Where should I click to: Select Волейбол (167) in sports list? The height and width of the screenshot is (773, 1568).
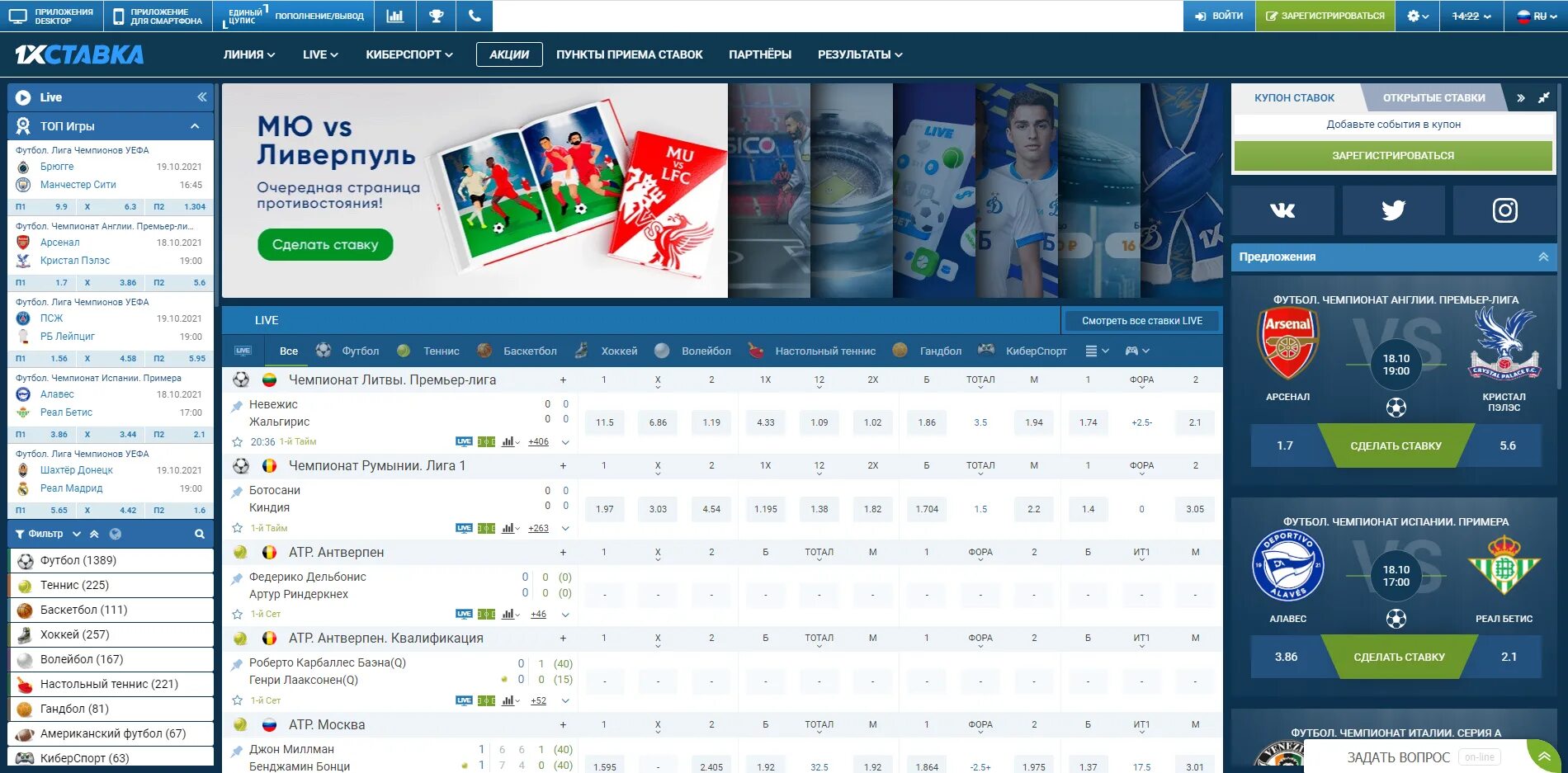pos(111,659)
